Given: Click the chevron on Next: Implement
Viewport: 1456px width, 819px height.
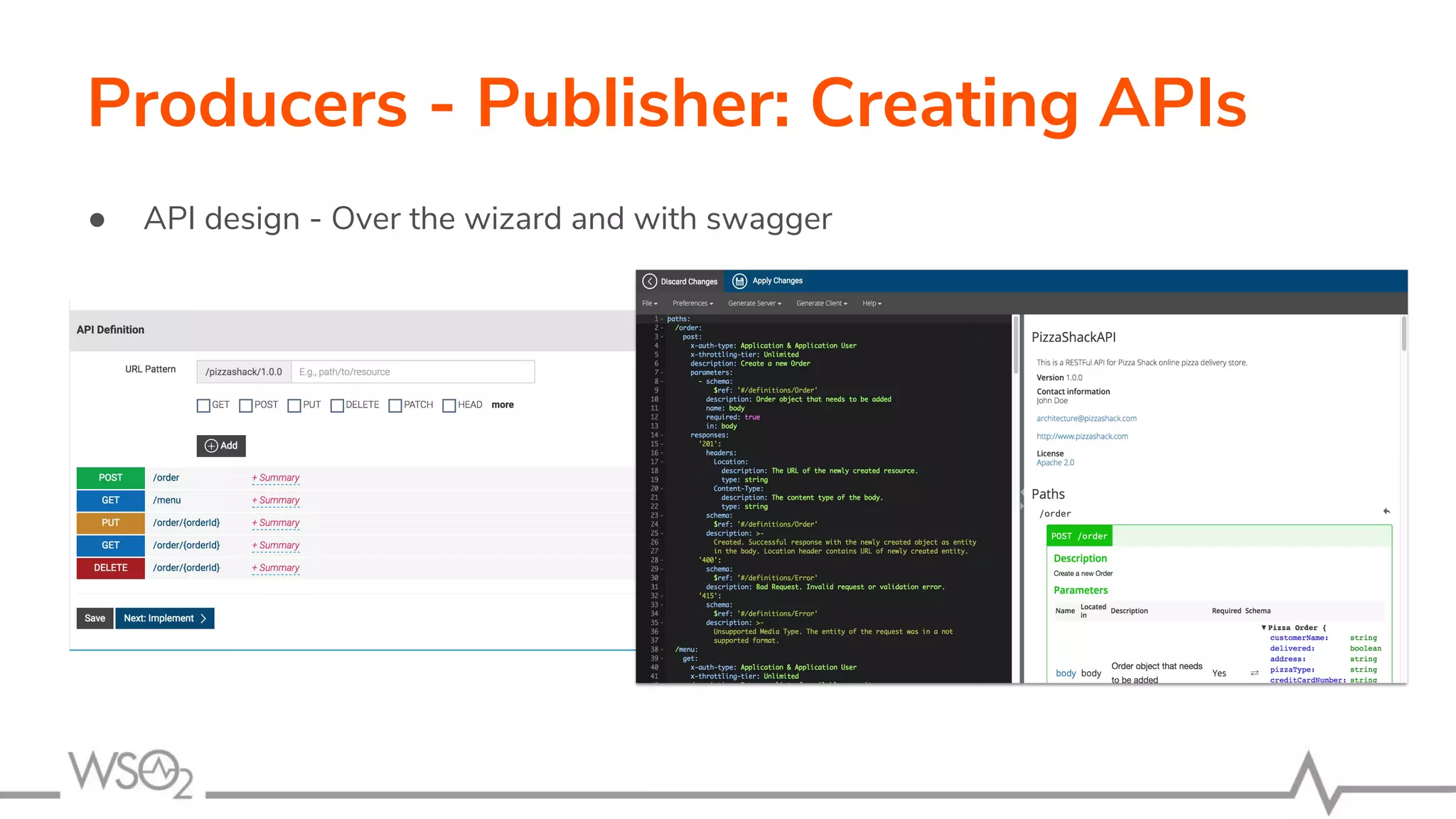Looking at the screenshot, I should tap(203, 619).
